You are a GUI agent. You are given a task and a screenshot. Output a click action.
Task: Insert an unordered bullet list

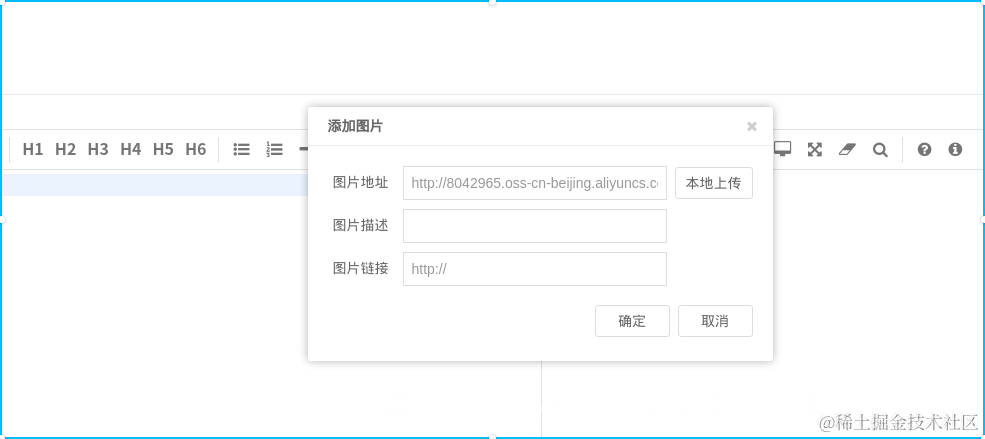click(x=242, y=149)
